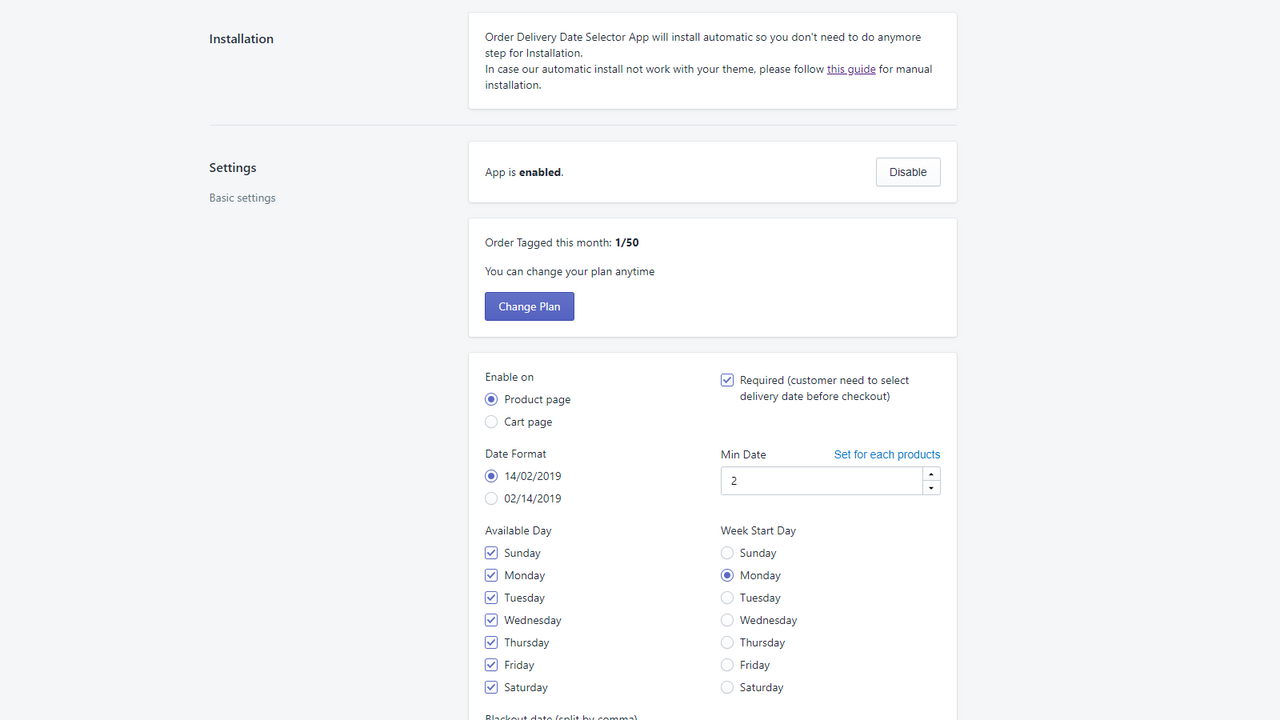Click the Min Date increment arrow
The image size is (1280, 720).
(x=931, y=474)
